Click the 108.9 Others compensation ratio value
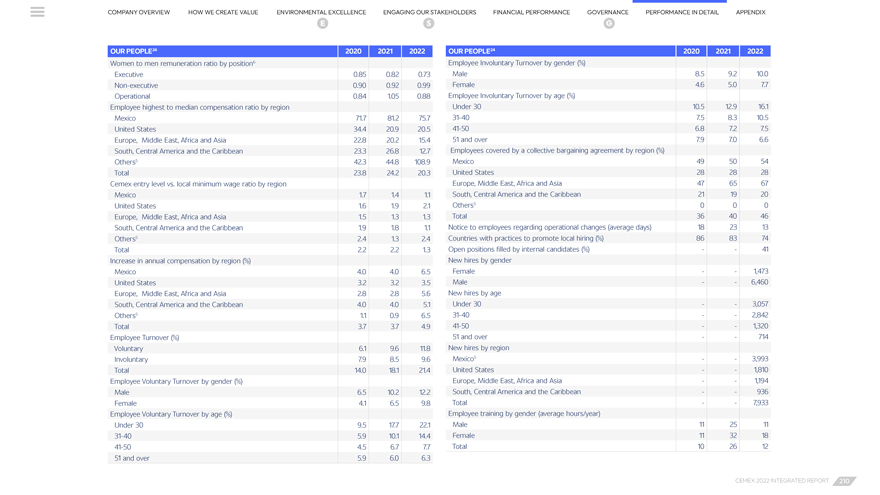This screenshot has height=495, width=880. [423, 162]
